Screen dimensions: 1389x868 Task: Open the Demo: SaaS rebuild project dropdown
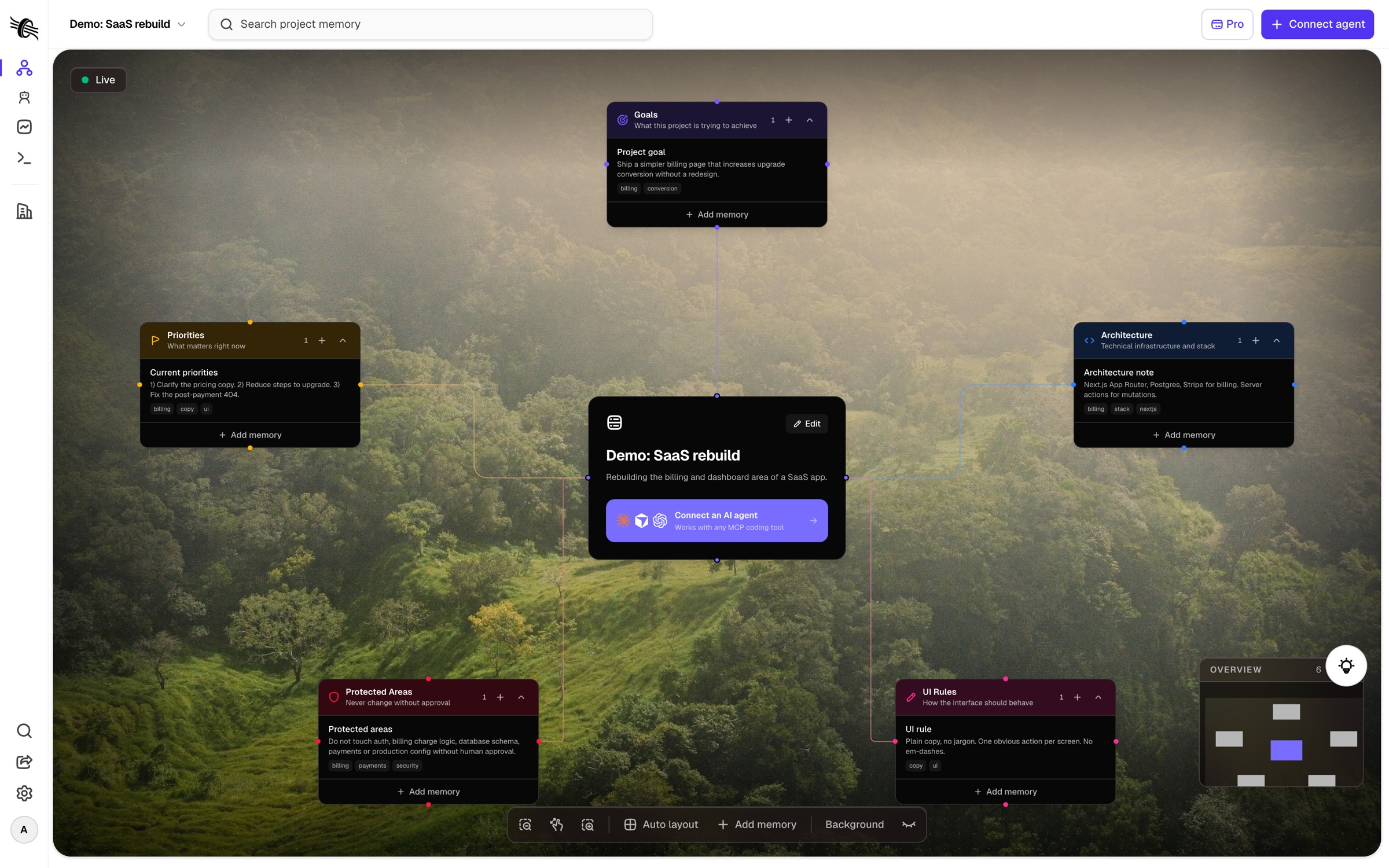(x=127, y=24)
